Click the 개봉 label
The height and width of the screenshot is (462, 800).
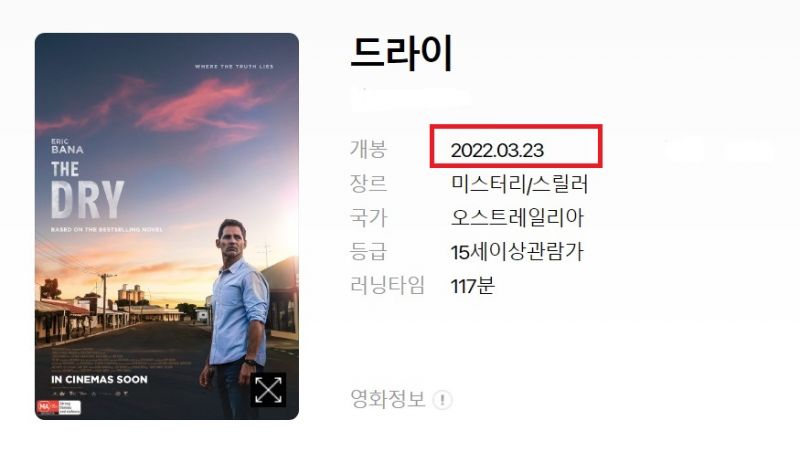[368, 149]
